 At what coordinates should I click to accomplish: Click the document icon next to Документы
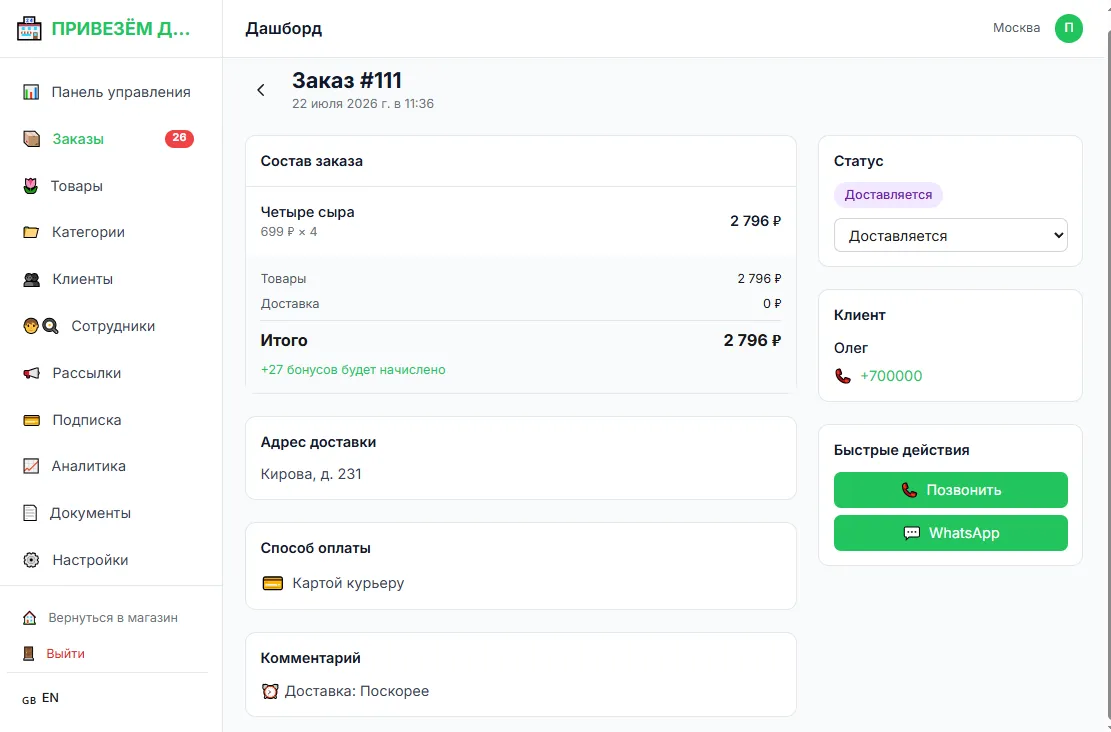click(x=30, y=513)
